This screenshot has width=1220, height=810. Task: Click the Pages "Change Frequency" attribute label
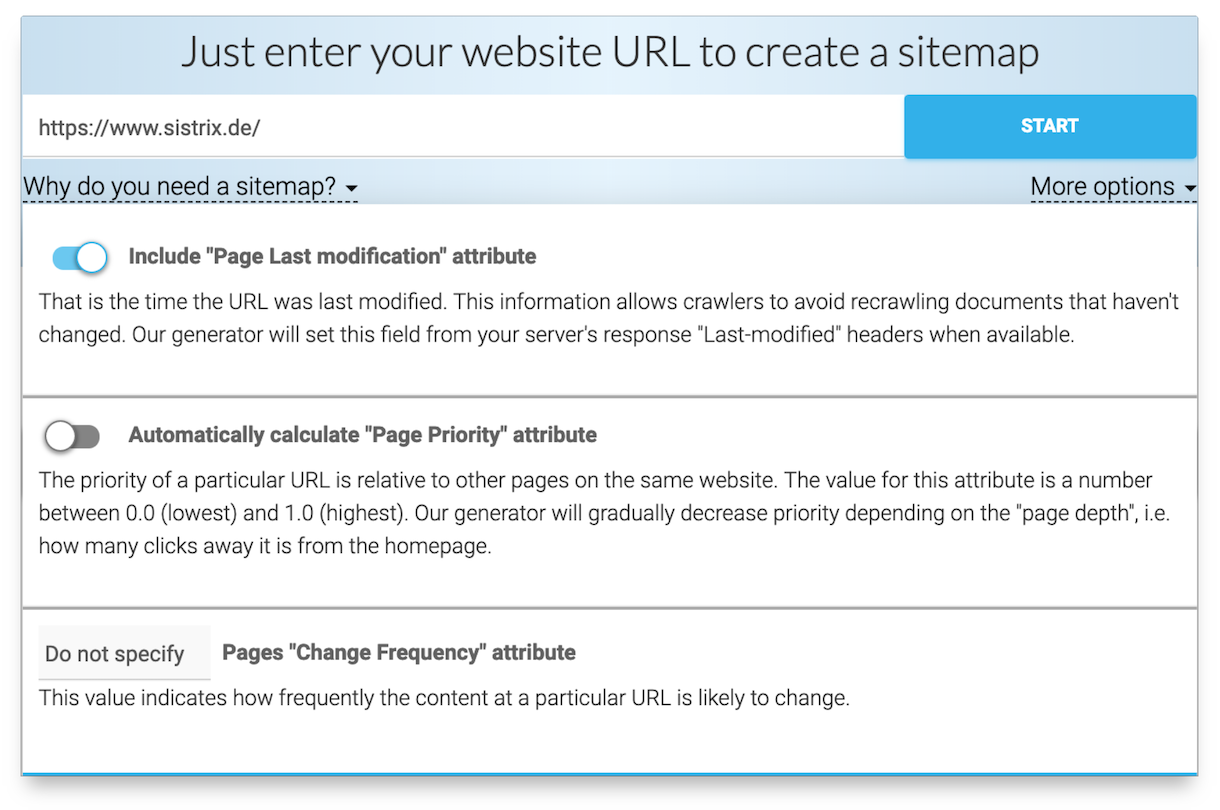click(x=398, y=653)
